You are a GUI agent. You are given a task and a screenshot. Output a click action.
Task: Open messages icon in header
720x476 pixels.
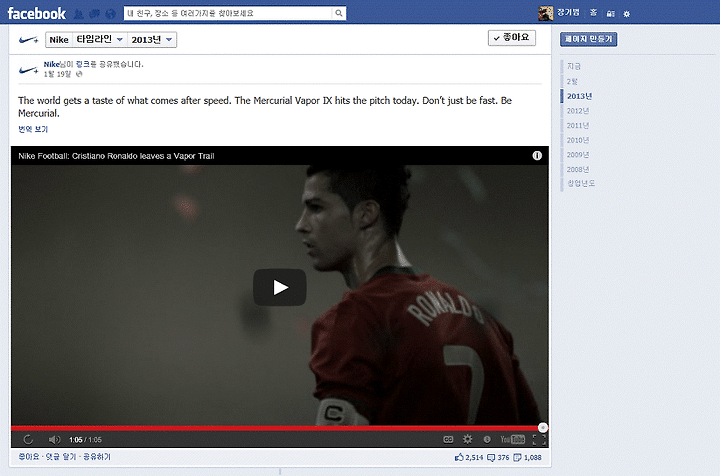[94, 14]
